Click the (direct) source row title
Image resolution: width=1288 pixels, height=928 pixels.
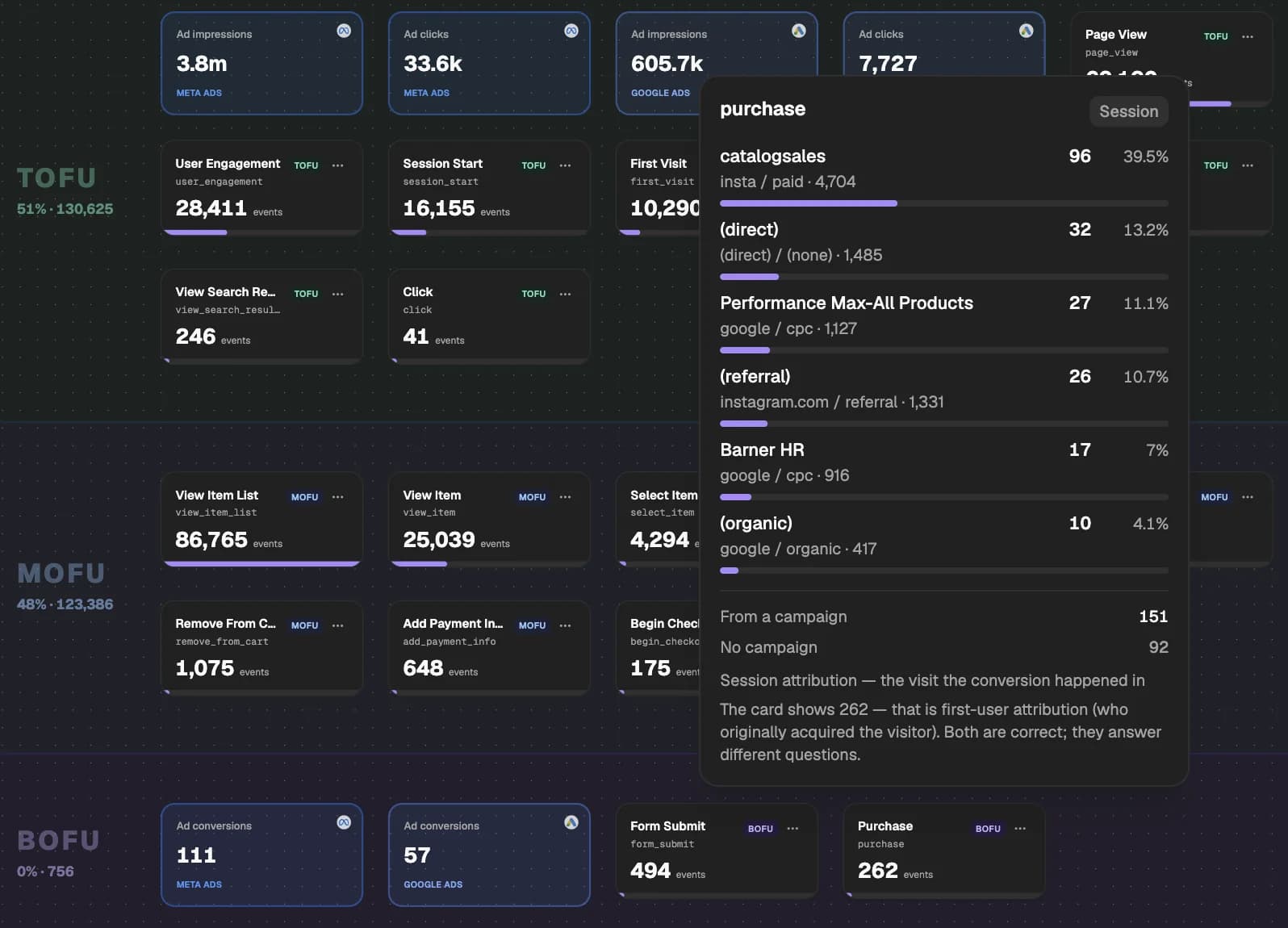click(749, 229)
